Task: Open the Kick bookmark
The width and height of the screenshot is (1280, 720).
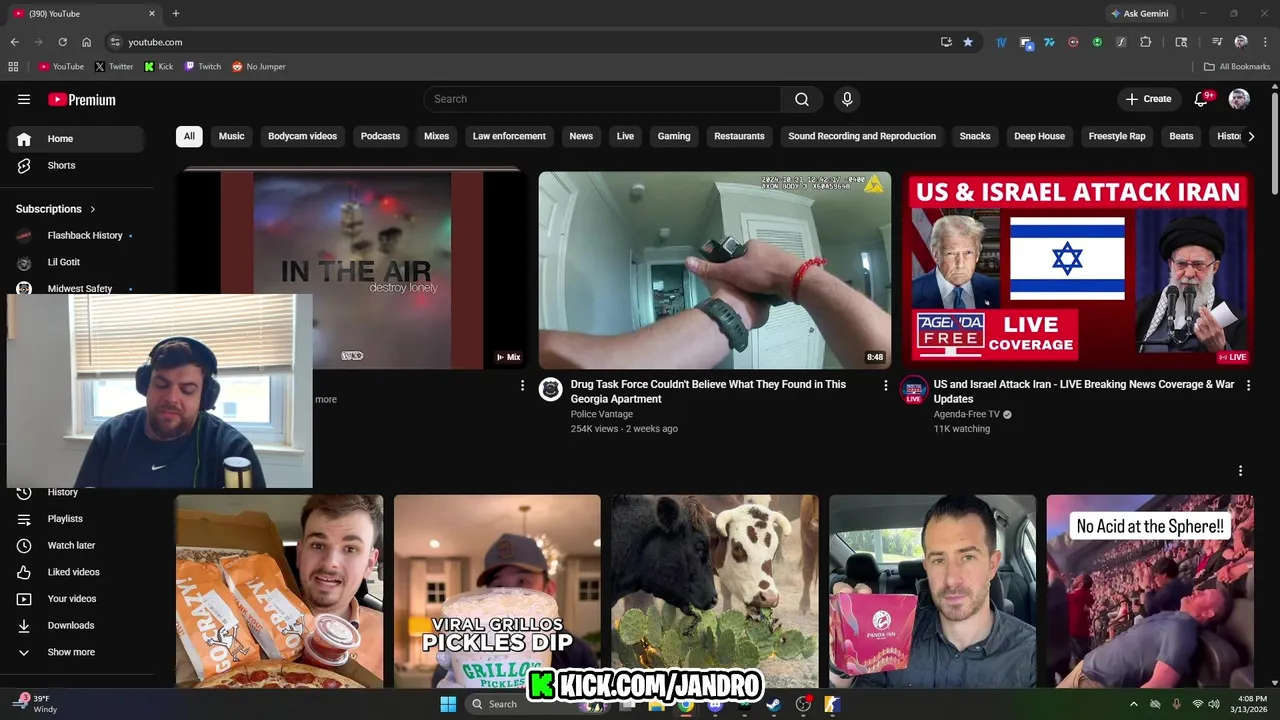Action: [159, 67]
